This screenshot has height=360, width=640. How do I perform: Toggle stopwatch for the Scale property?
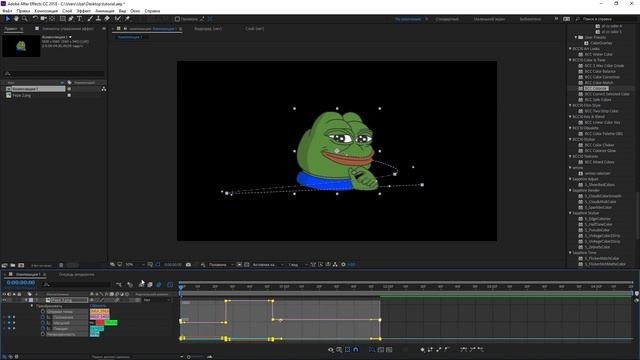point(43,323)
